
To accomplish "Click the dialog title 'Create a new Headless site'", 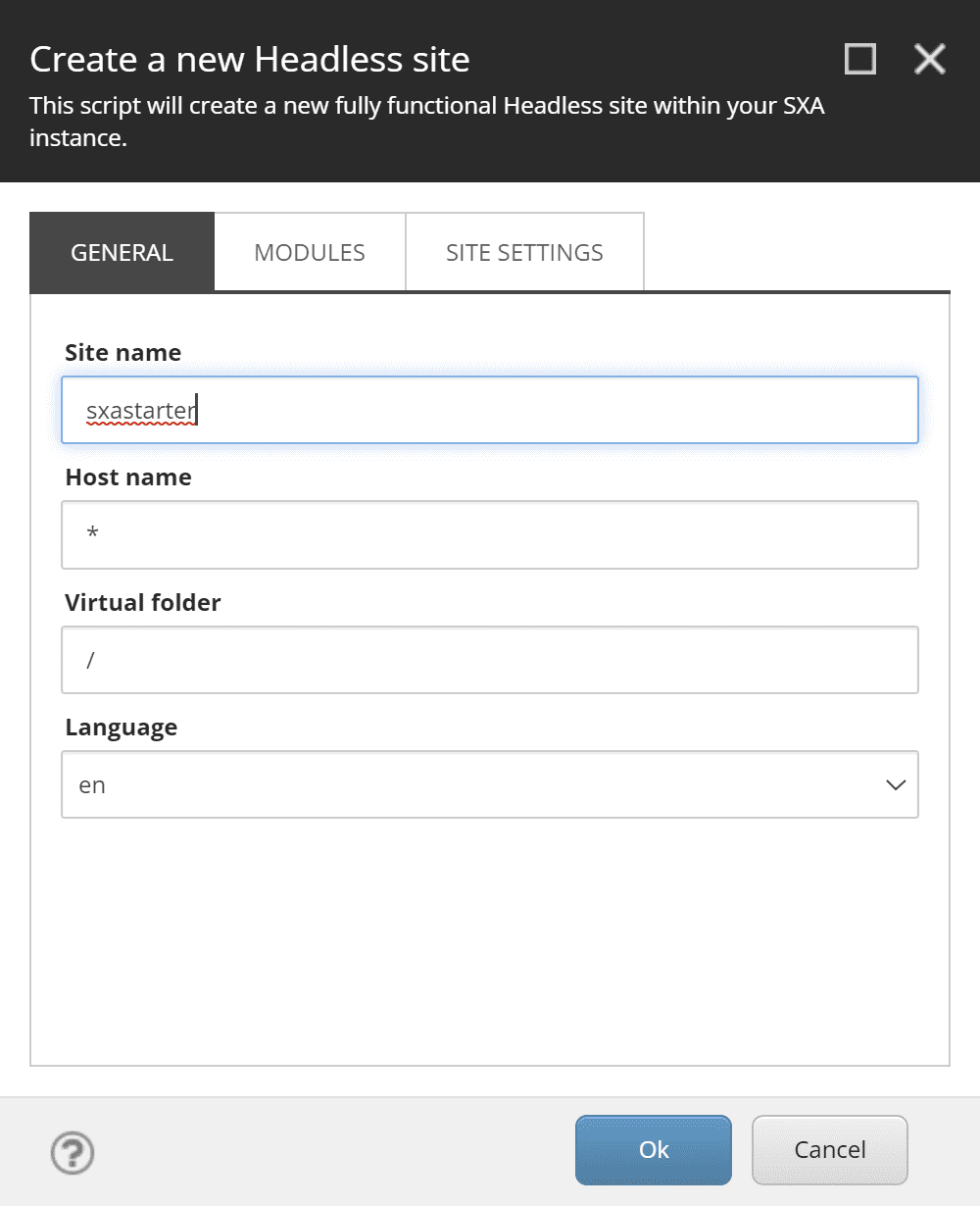I will (x=250, y=60).
